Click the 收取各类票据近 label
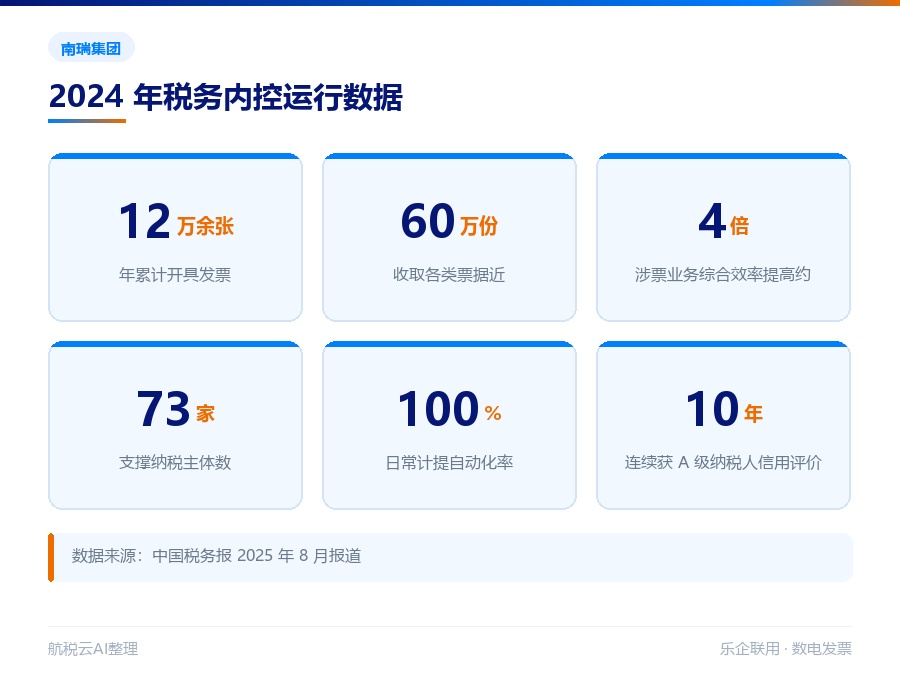Screen dimensions: 900x682 click(449, 274)
